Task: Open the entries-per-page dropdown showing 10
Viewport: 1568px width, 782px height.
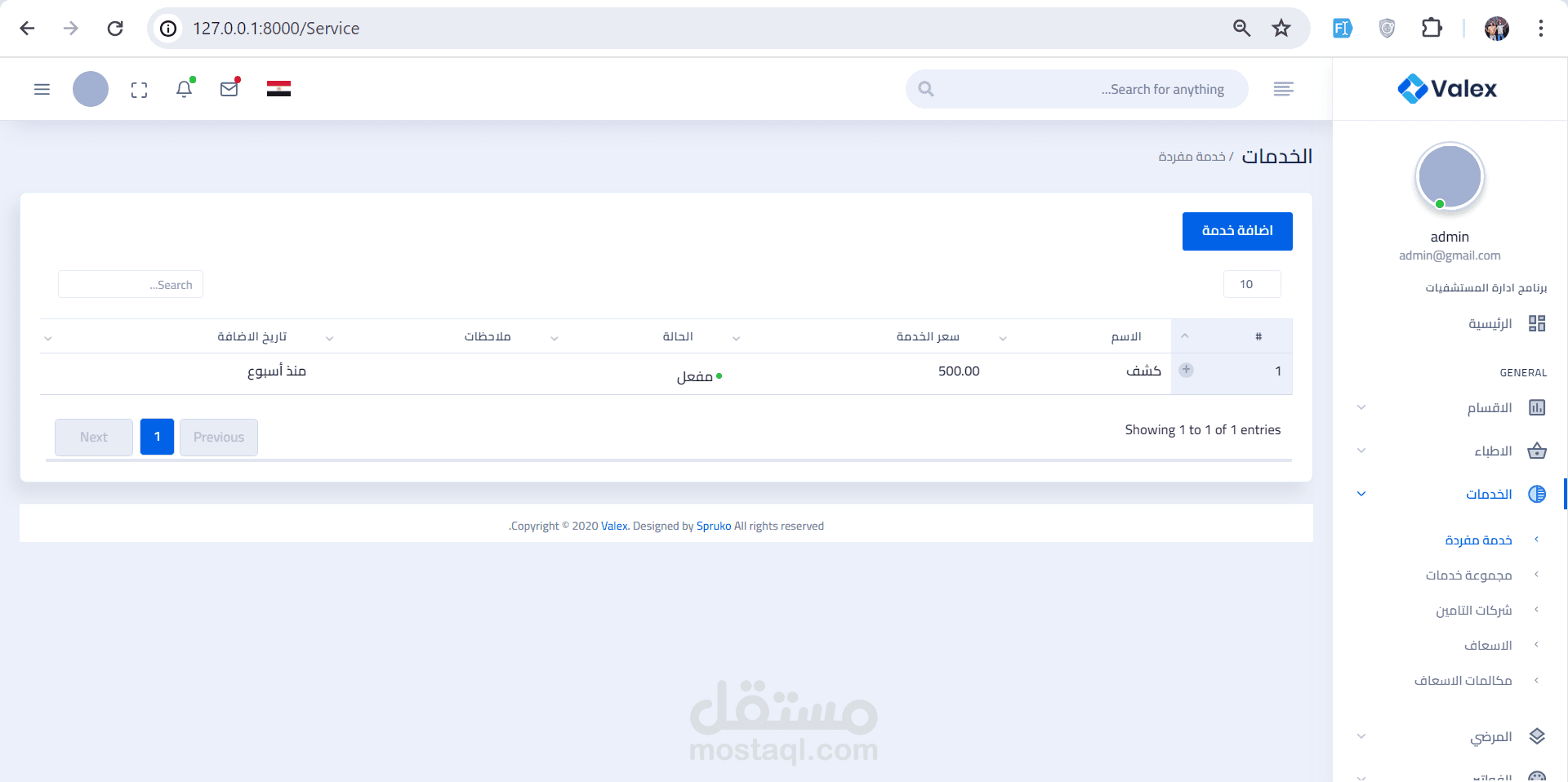Action: point(1252,284)
